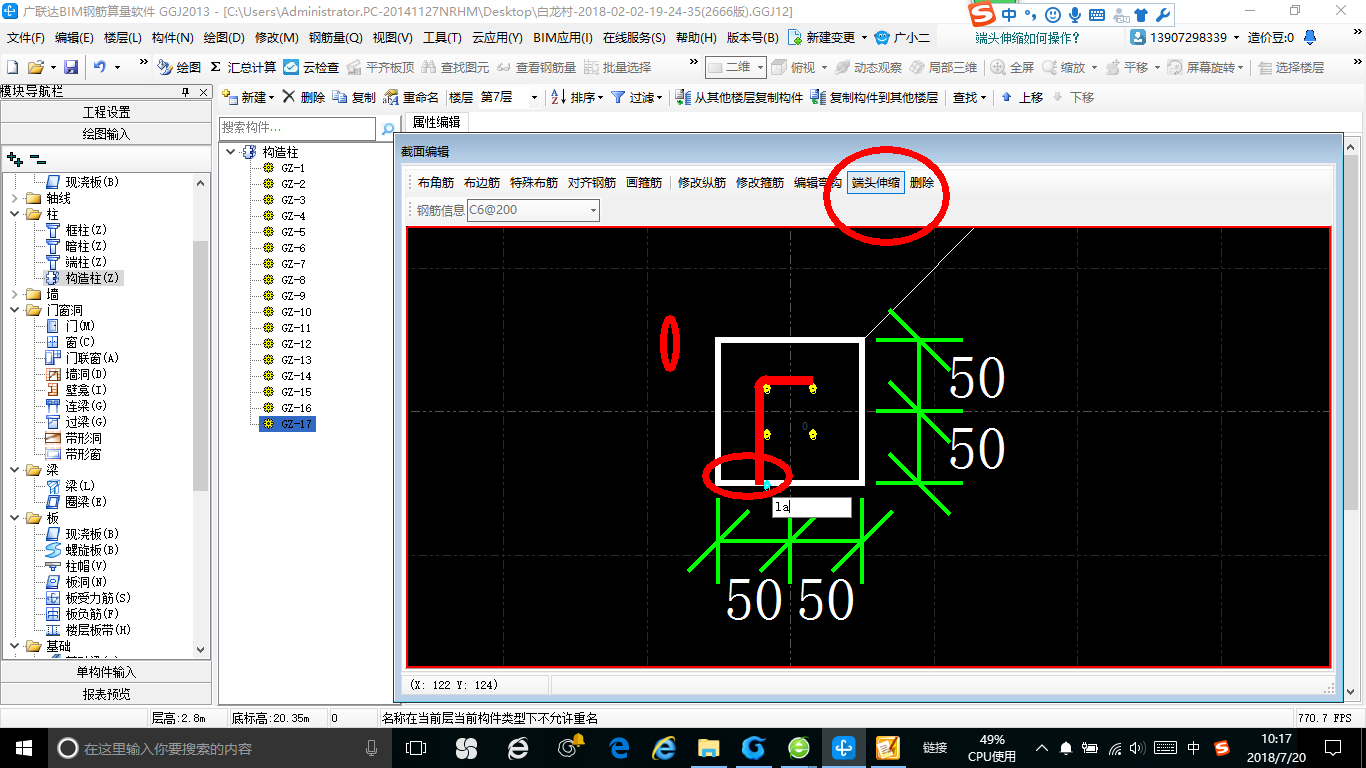This screenshot has height=768, width=1366.
Task: Open the 文件(F) menu
Action: (25, 38)
